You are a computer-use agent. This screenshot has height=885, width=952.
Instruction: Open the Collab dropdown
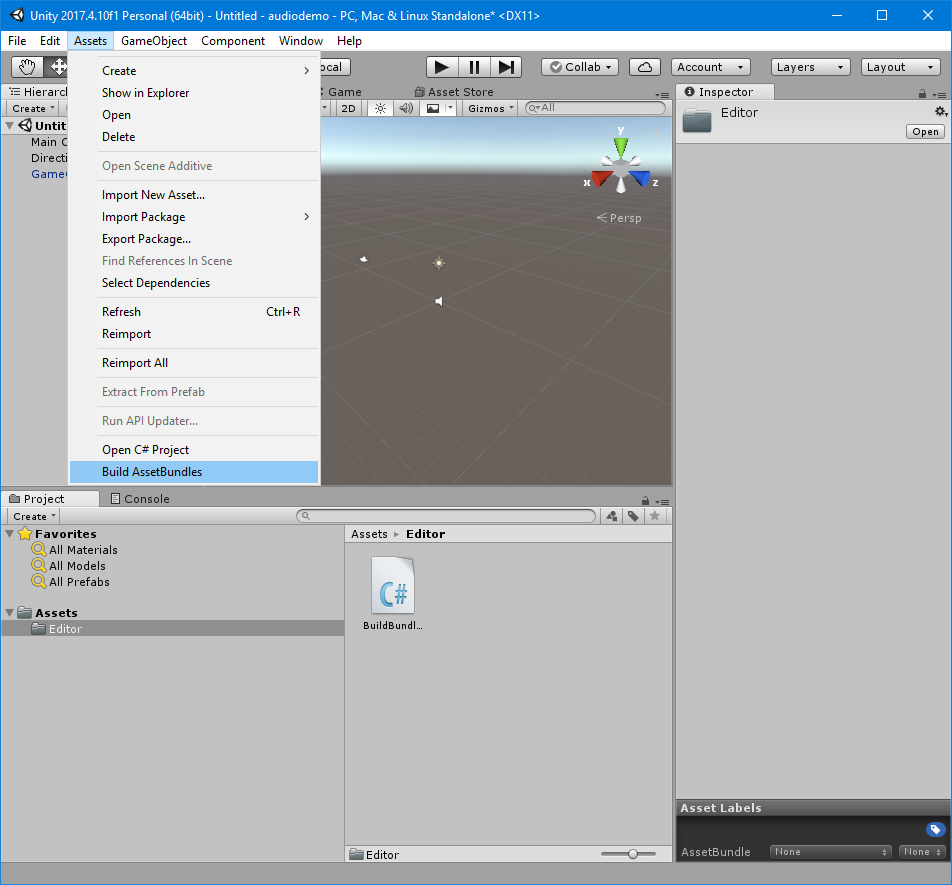click(580, 67)
